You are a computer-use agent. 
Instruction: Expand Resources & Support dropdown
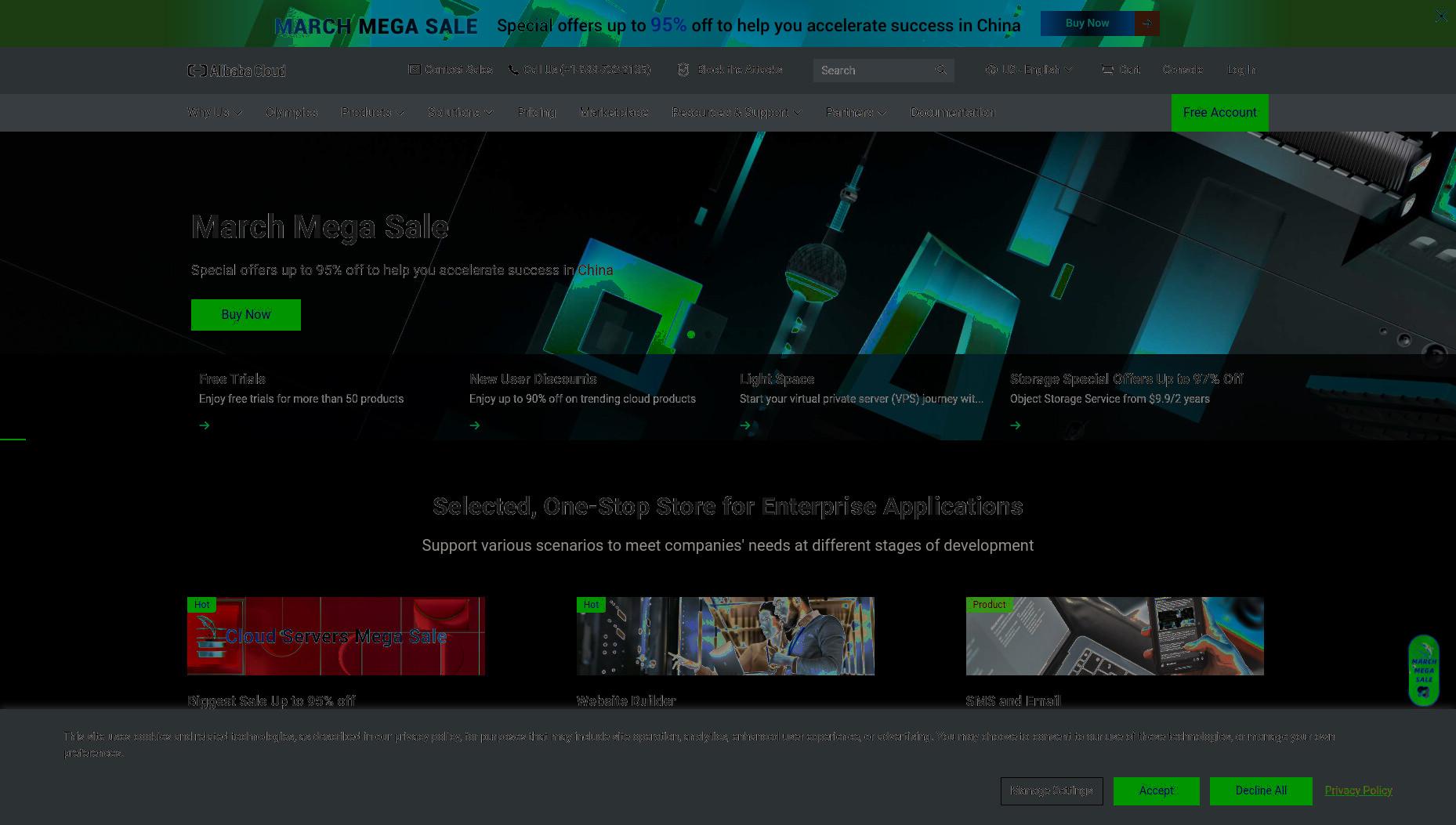click(x=737, y=112)
